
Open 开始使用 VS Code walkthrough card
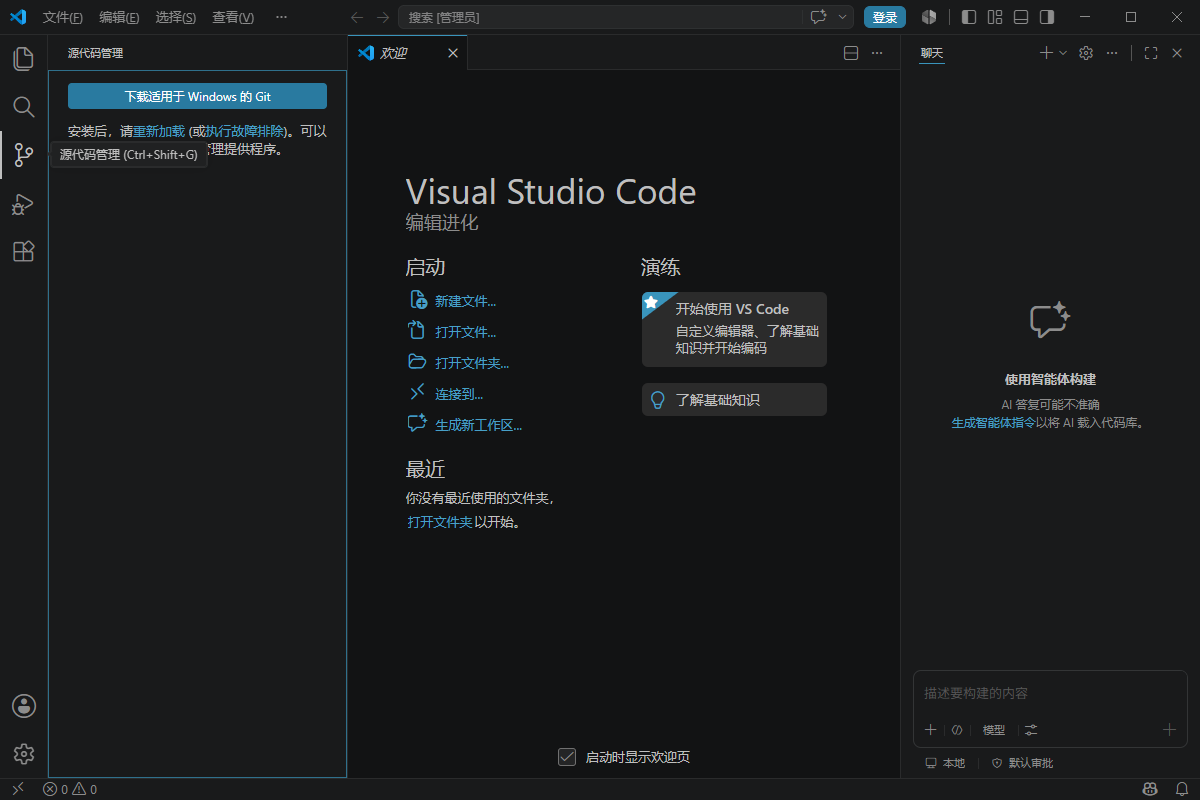pos(734,329)
